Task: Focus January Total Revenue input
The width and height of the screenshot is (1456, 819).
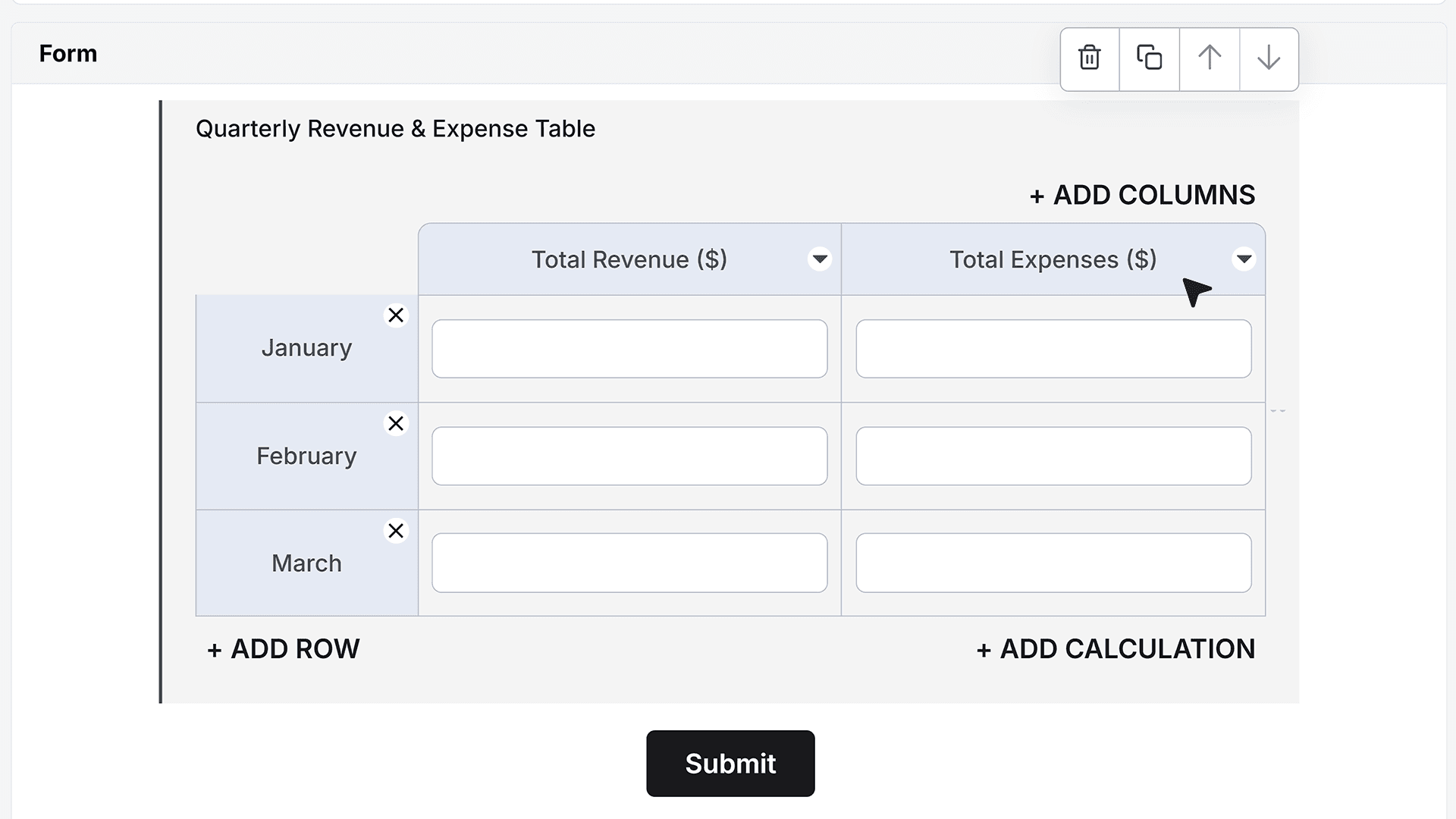Action: pyautogui.click(x=629, y=349)
